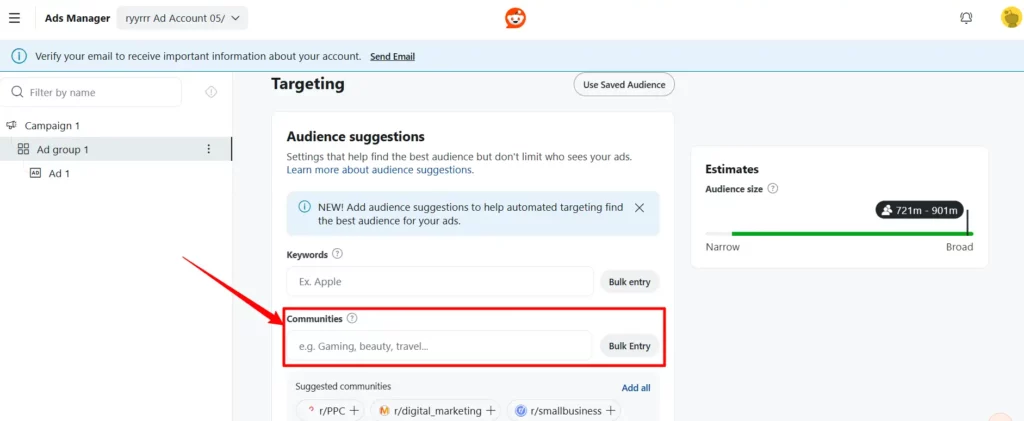
Task: Click the Audience size help icon
Action: pyautogui.click(x=773, y=188)
